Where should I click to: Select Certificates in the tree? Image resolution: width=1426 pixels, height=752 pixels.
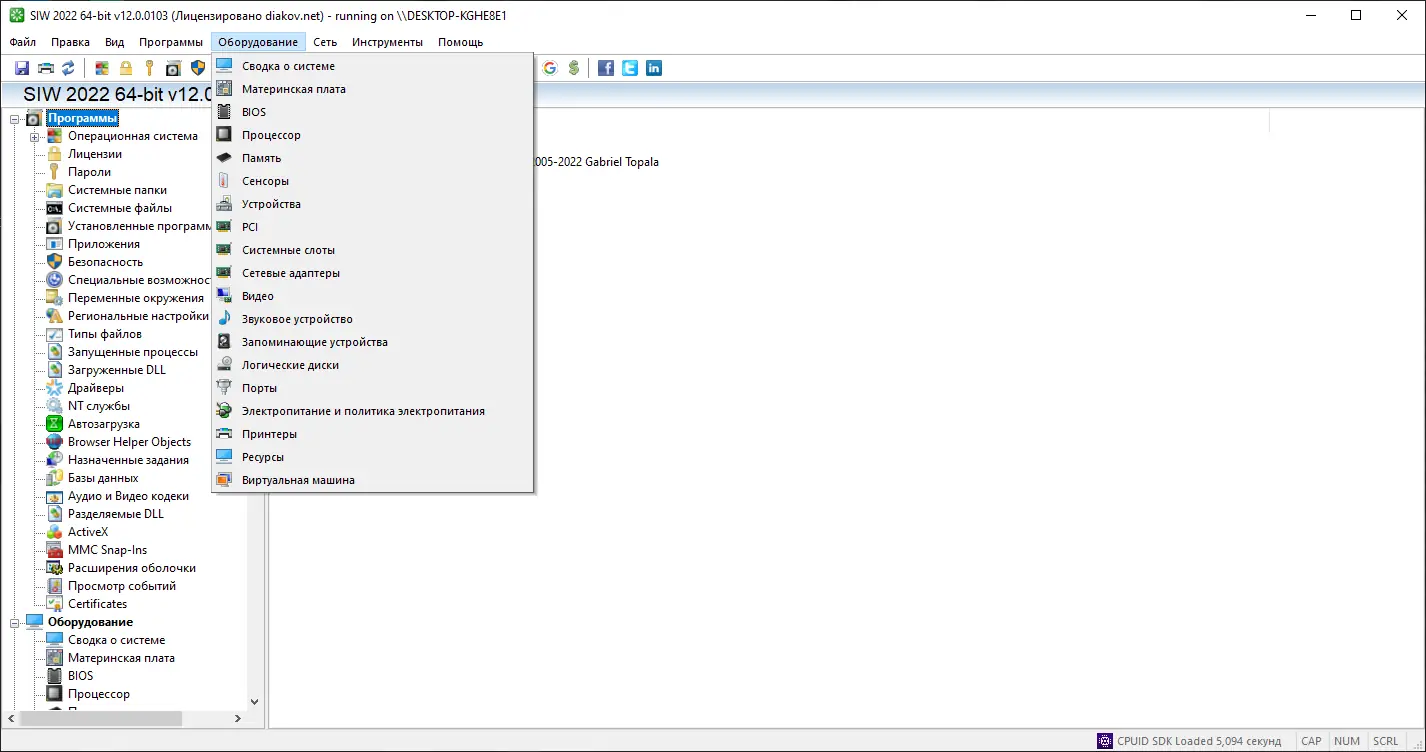point(98,604)
